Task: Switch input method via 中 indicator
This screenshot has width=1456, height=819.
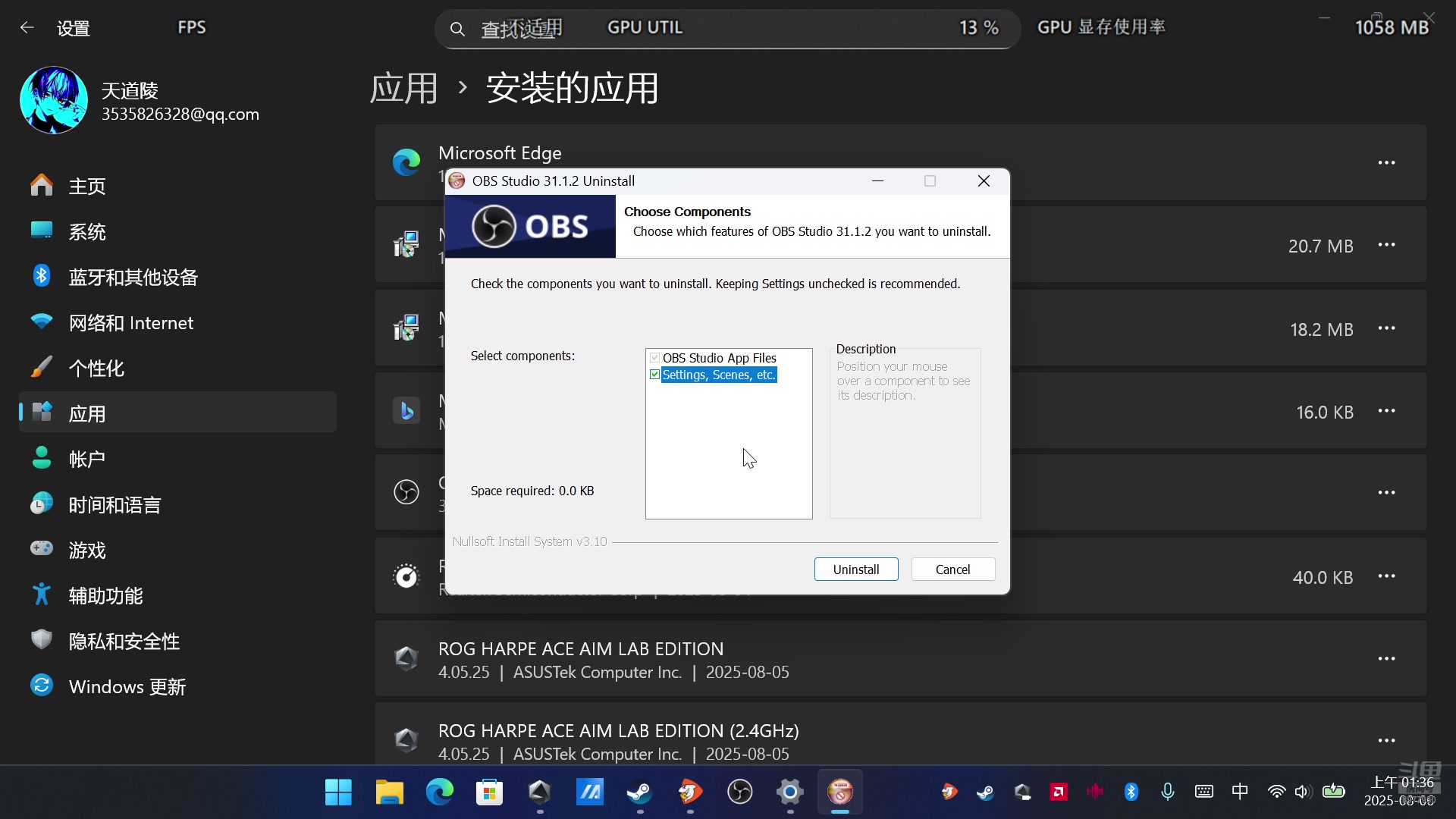Action: (1240, 792)
